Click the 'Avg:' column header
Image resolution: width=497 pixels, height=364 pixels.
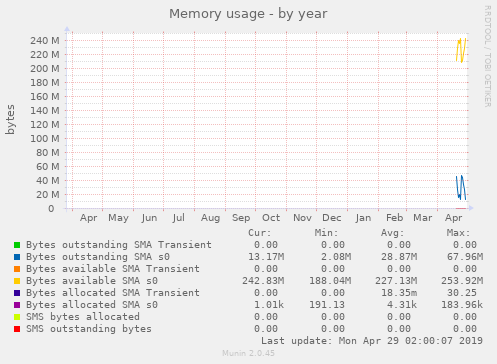coord(393,233)
